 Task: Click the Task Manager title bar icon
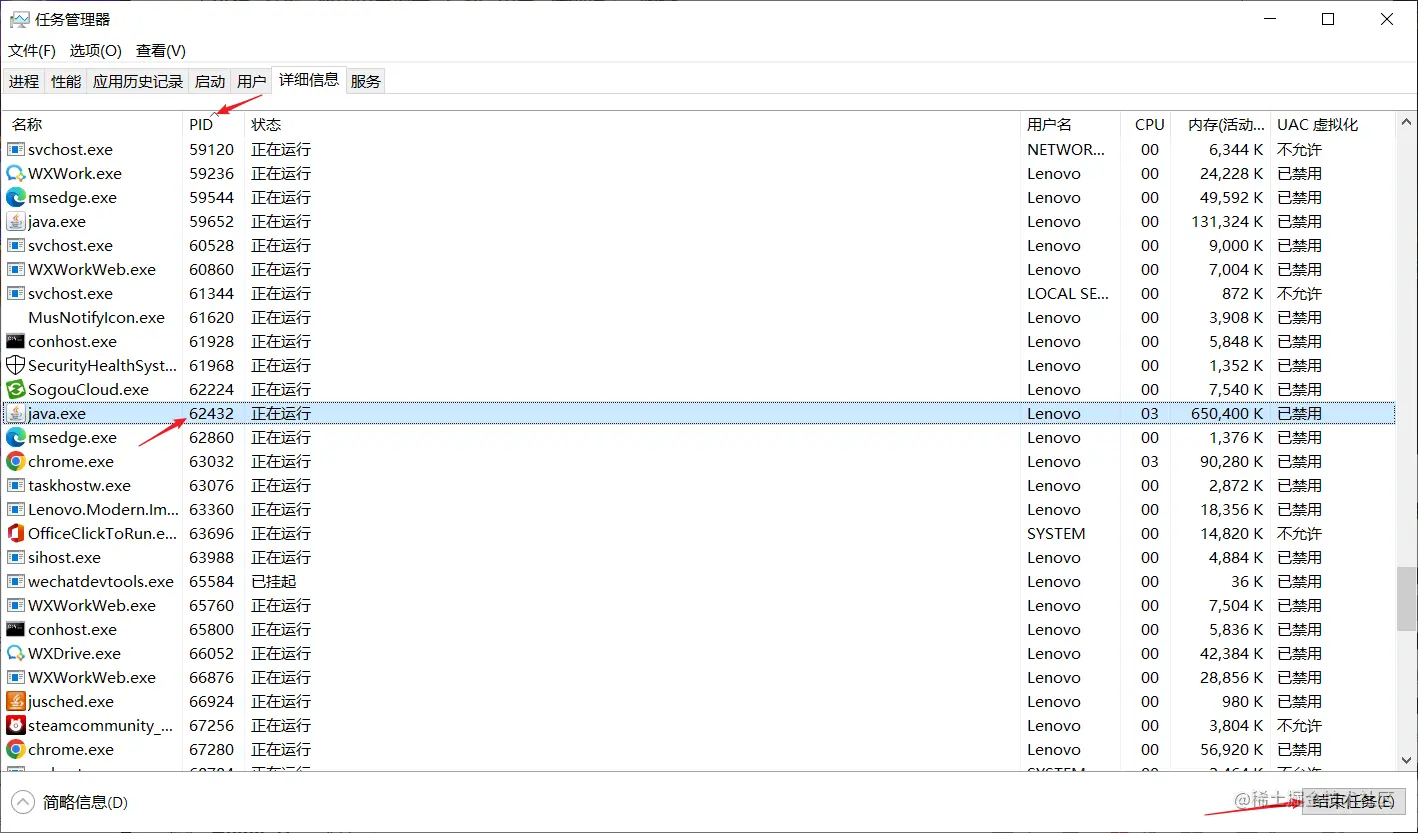(19, 19)
